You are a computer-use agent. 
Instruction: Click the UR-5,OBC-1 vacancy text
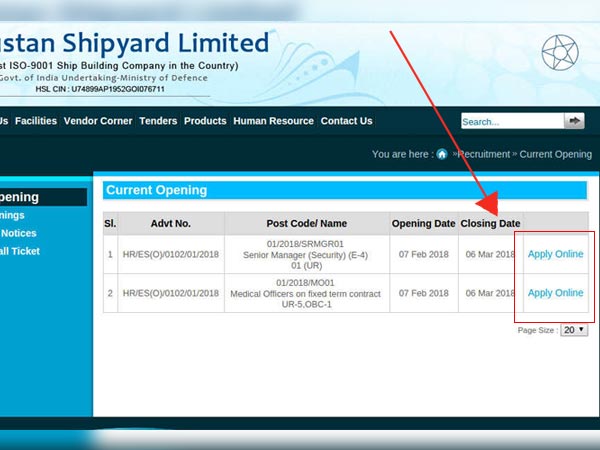click(307, 305)
